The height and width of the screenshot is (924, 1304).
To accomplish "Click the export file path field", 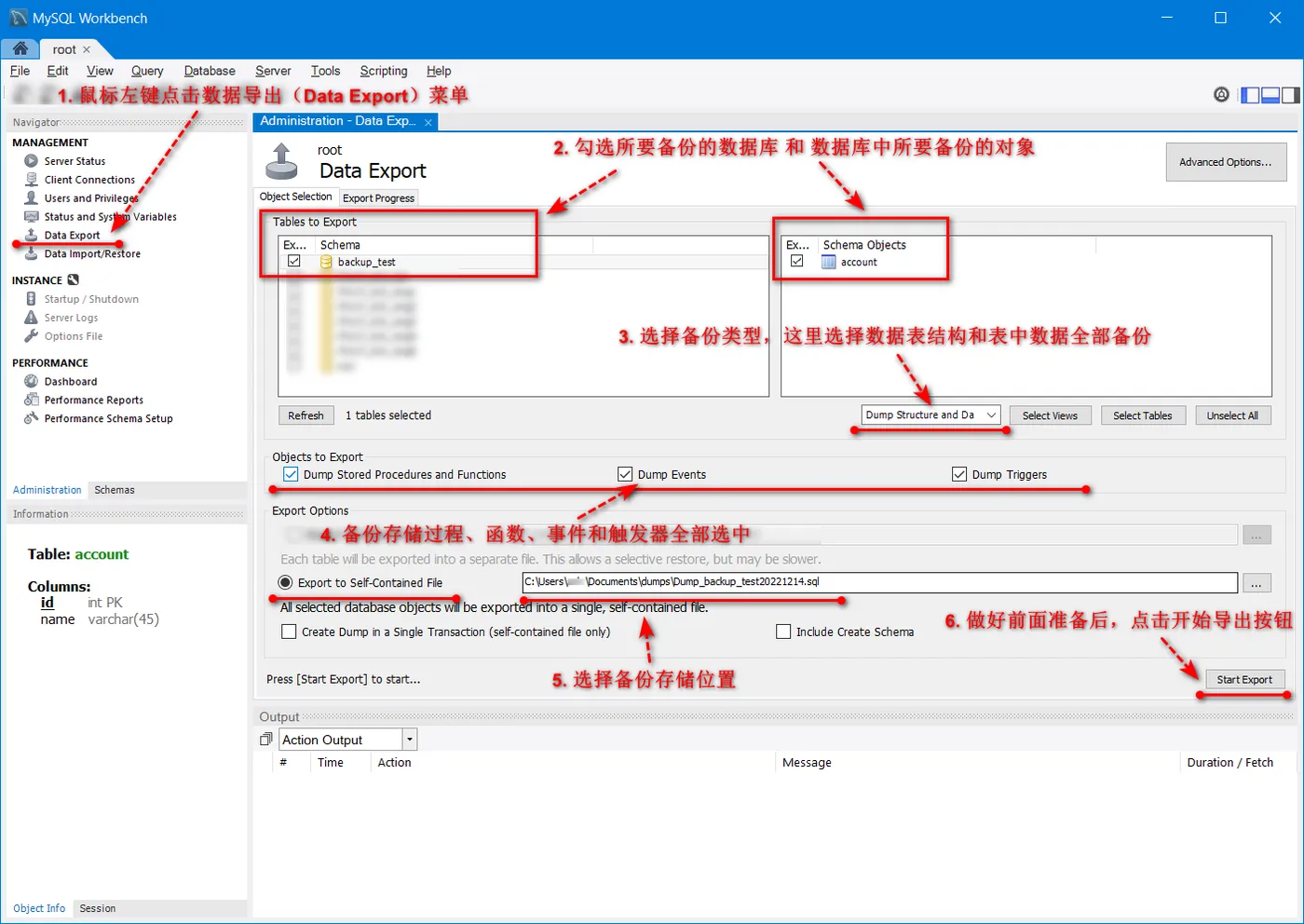I will [x=879, y=582].
